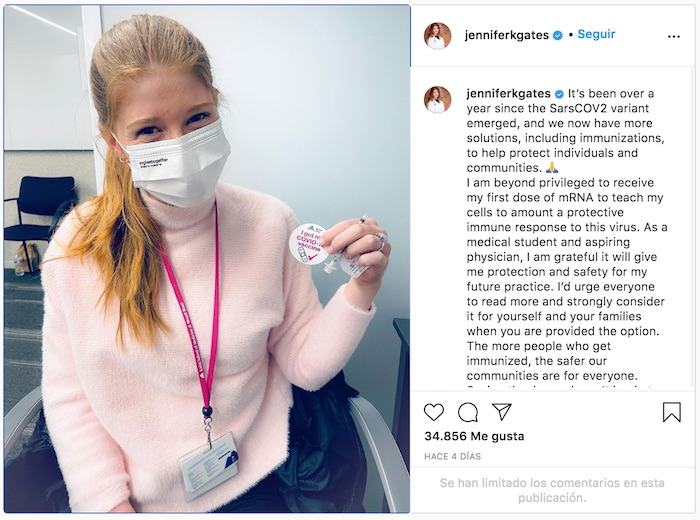The width and height of the screenshot is (700, 520).
Task: Like the post with the heart icon
Action: pyautogui.click(x=433, y=412)
